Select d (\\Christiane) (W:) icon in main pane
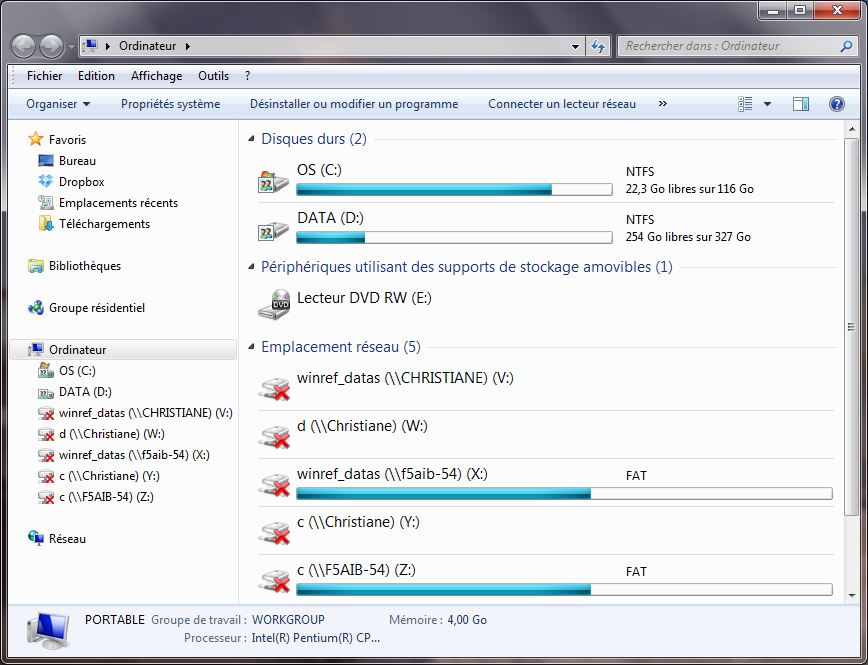This screenshot has height=665, width=868. [x=275, y=436]
